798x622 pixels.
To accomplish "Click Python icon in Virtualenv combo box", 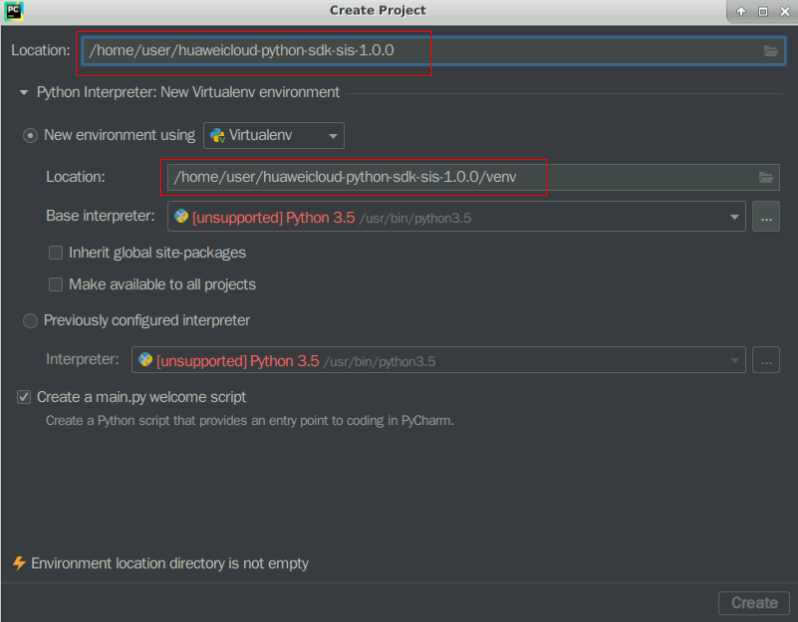I will pos(217,135).
